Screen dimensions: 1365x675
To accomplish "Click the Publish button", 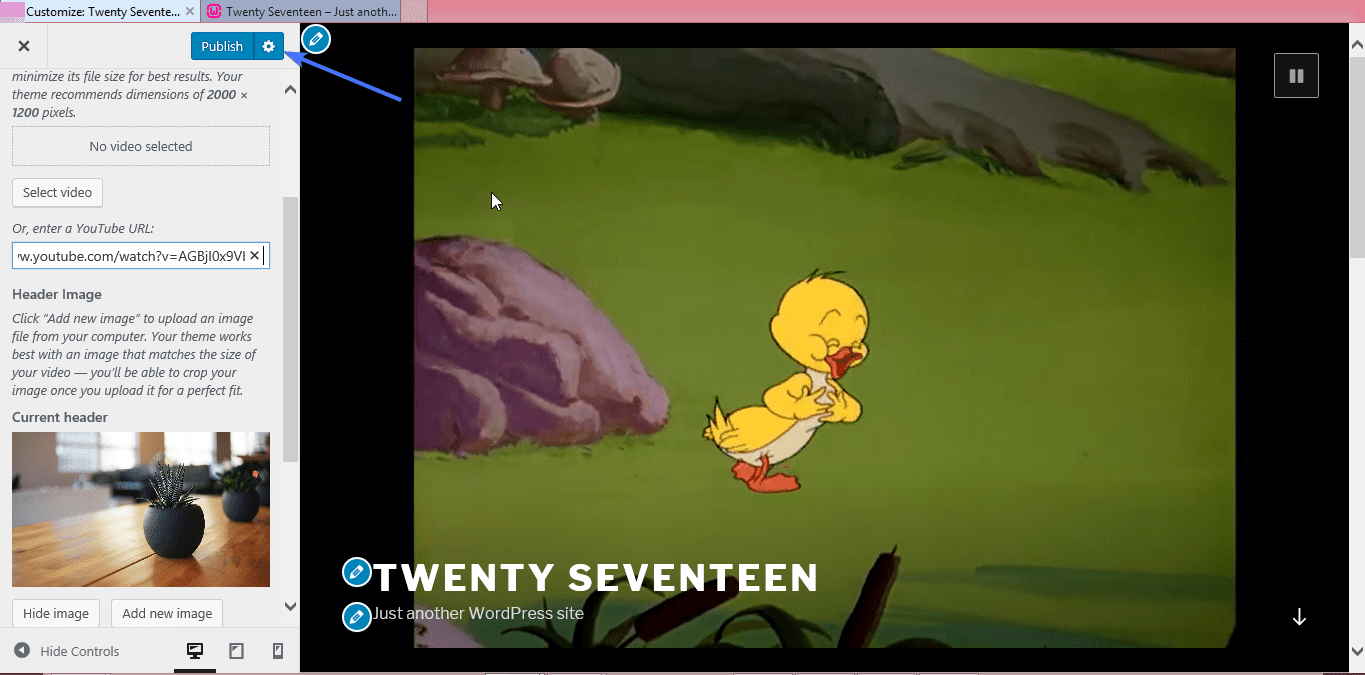I will pyautogui.click(x=222, y=46).
